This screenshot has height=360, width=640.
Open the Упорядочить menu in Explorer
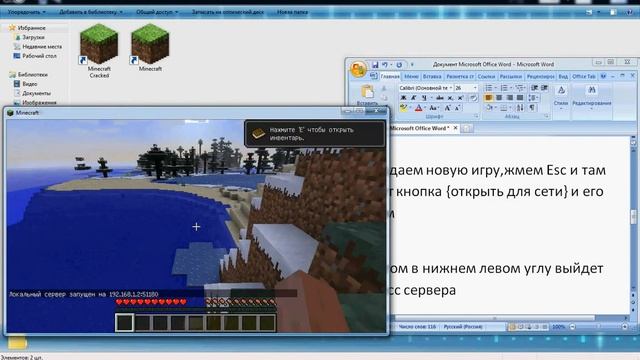tap(27, 12)
